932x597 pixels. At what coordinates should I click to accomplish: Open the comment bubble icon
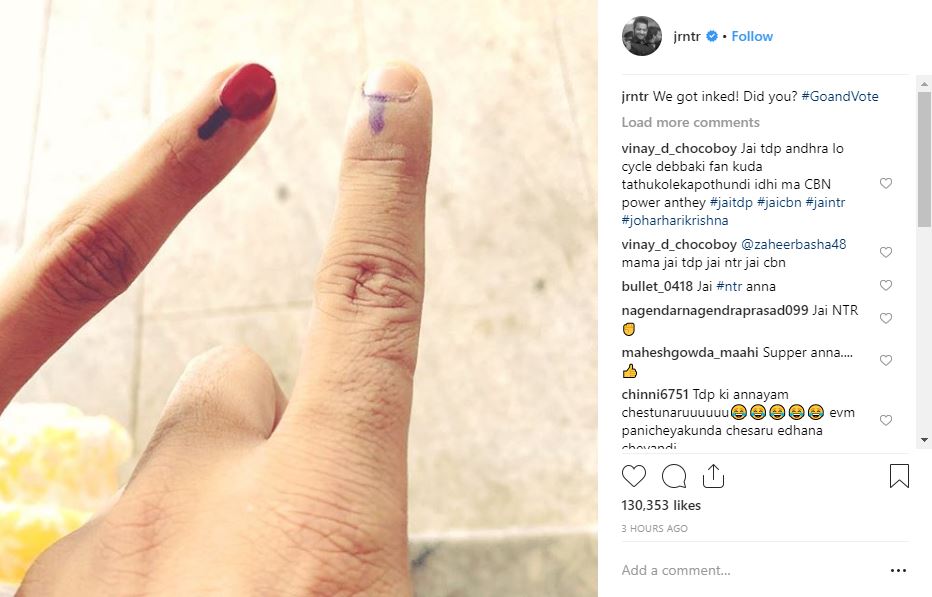[674, 476]
